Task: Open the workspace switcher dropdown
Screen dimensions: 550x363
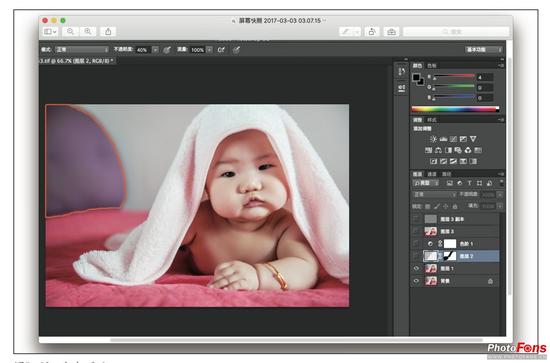Action: tap(484, 50)
